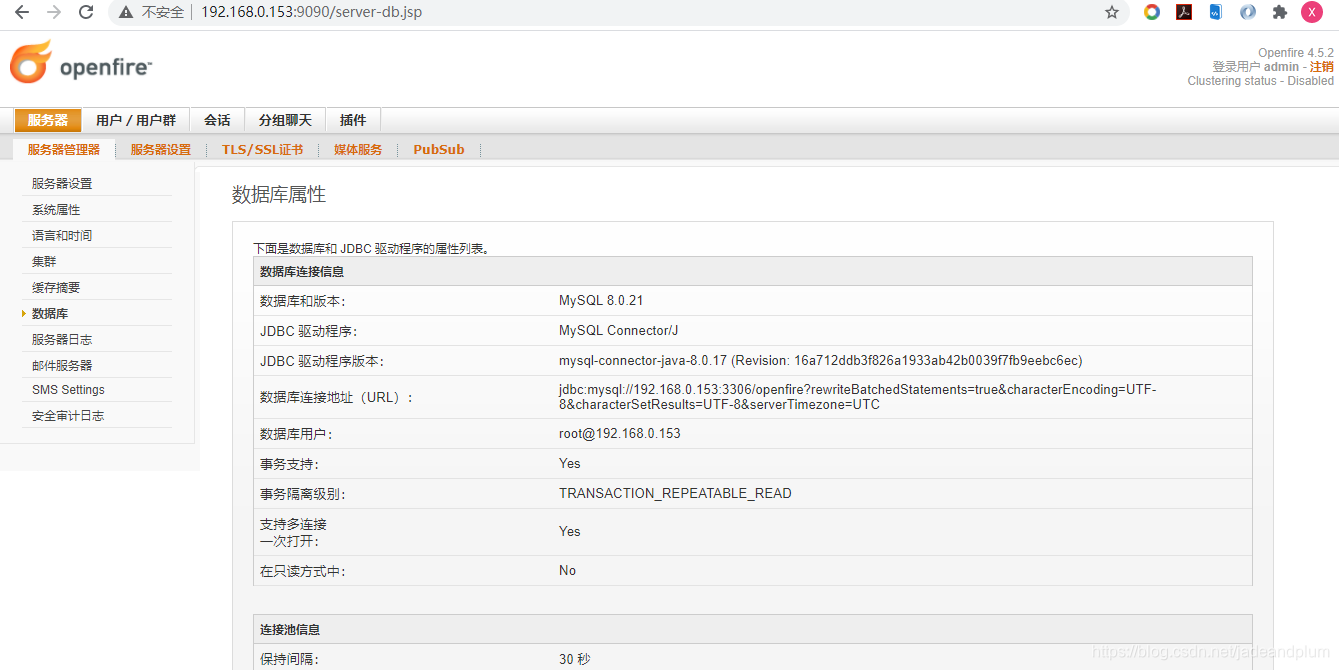Click the Clustering status - Disabled text
The width and height of the screenshot is (1339, 670).
tap(1261, 81)
